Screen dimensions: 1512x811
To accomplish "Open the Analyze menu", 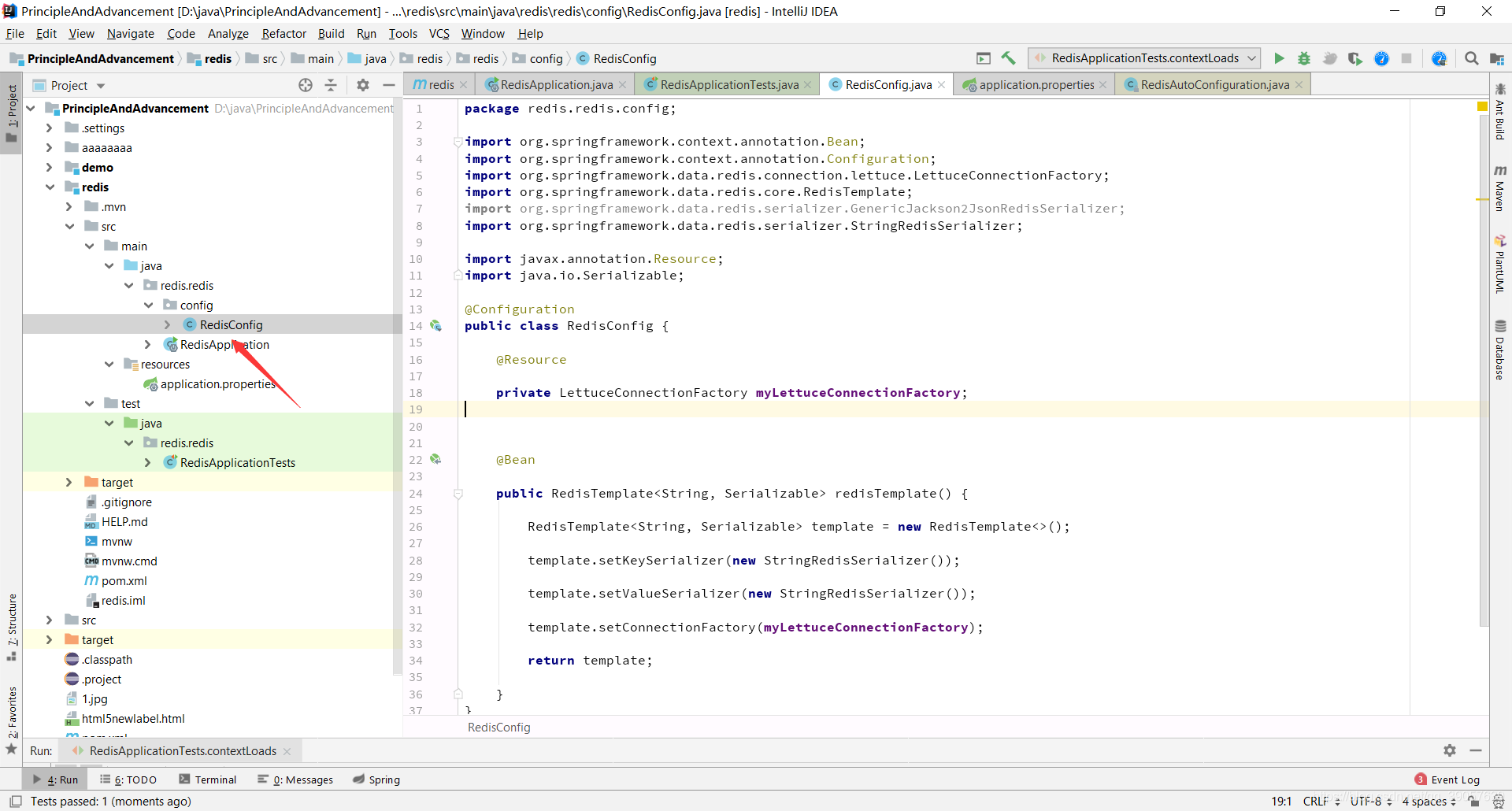I will (x=228, y=33).
